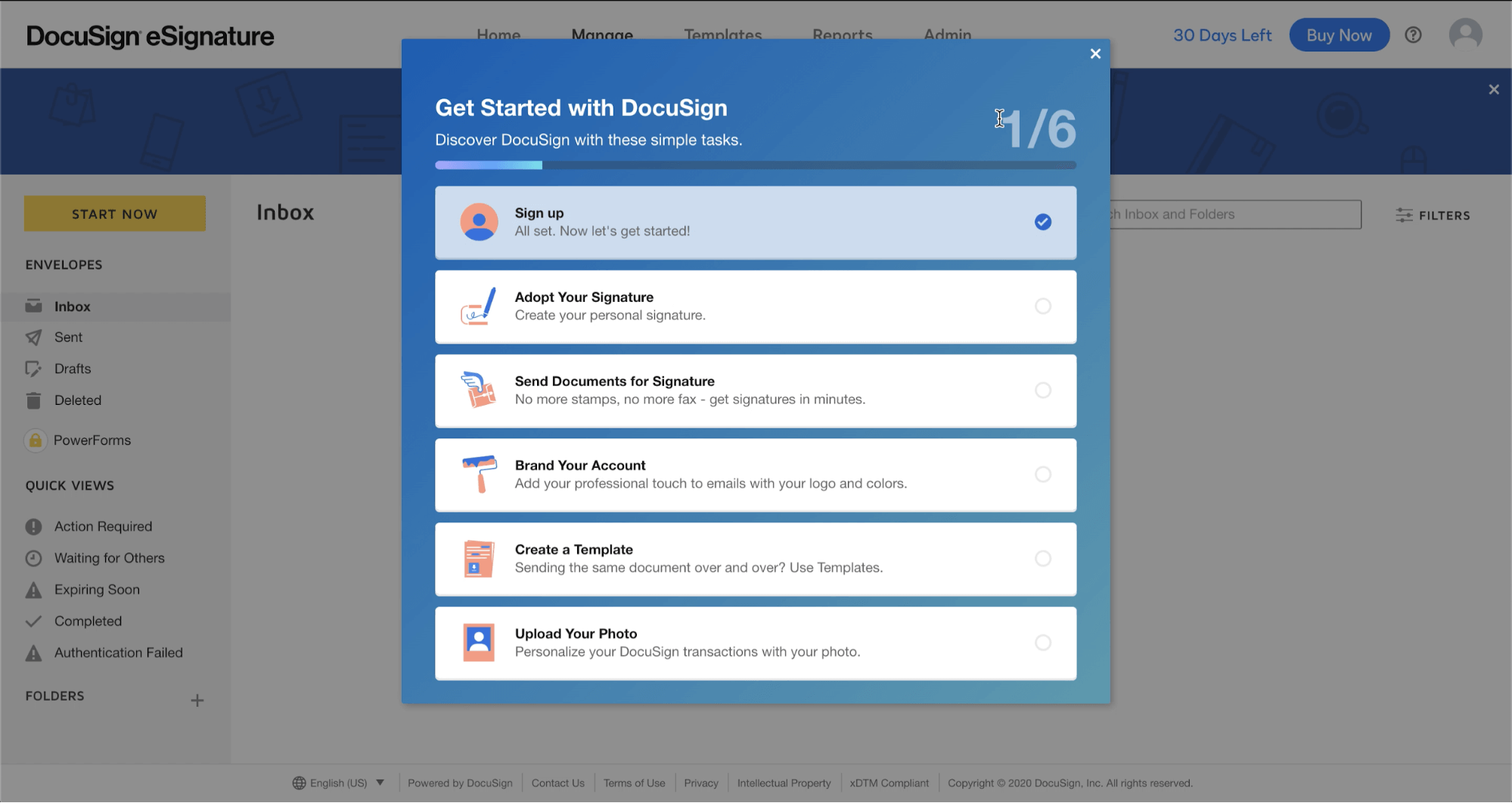Select the Create a Template radio circle

pos(1043,559)
